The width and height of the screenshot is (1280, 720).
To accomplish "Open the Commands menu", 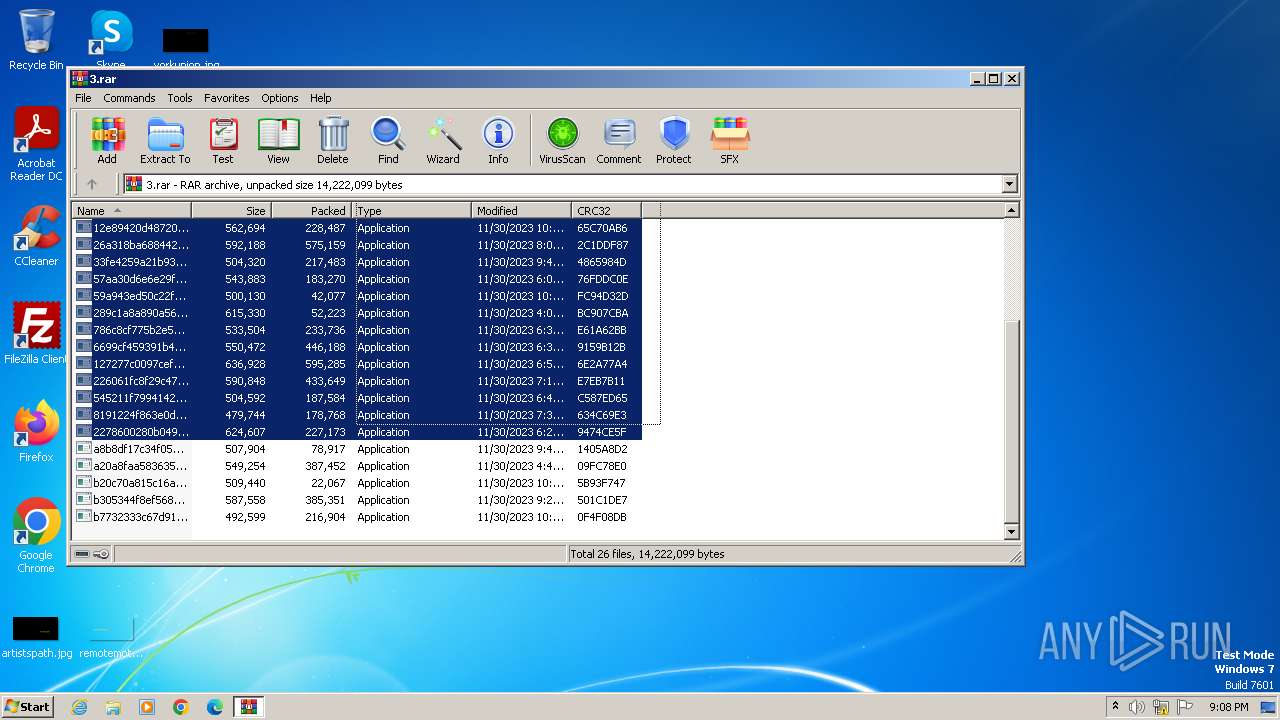I will tap(129, 98).
